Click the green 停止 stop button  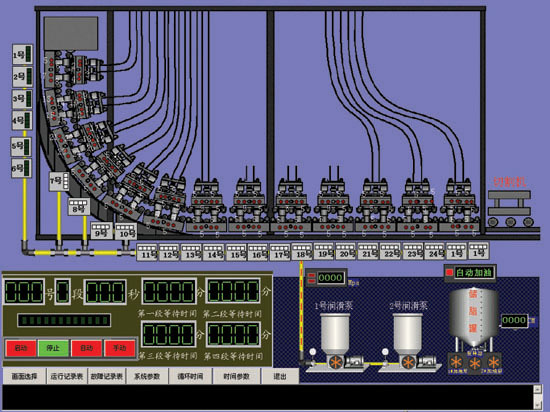pos(53,348)
